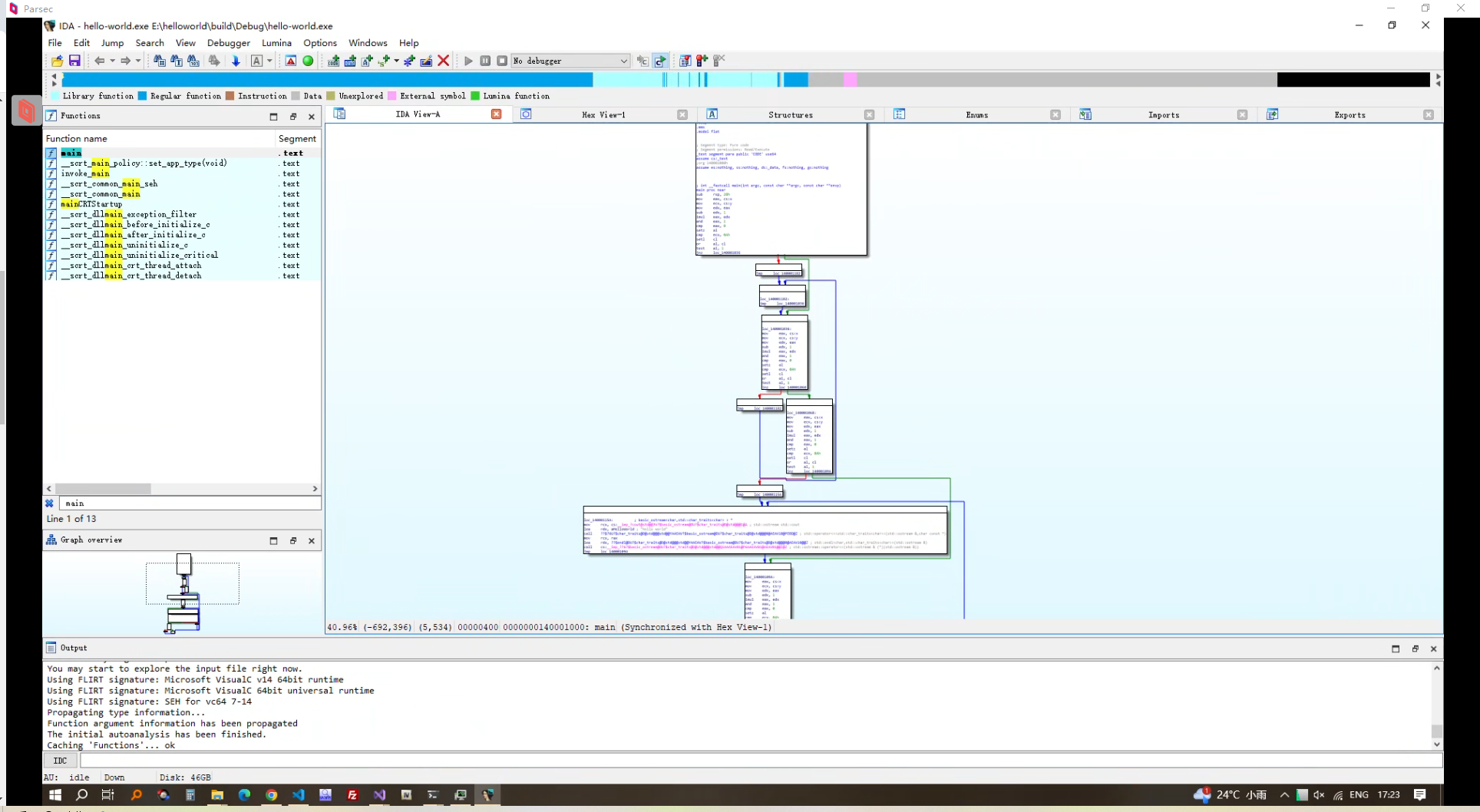Click the Open file icon in toolbar
The width and height of the screenshot is (1480, 812).
pyautogui.click(x=58, y=61)
